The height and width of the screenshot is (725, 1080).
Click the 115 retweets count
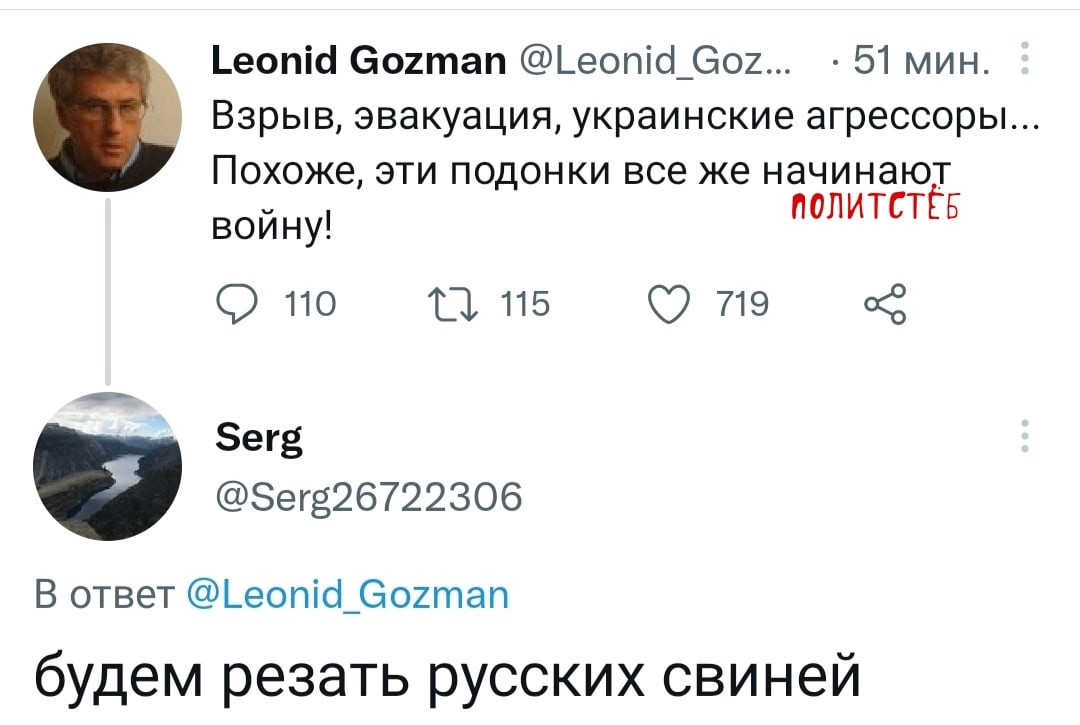tap(526, 301)
